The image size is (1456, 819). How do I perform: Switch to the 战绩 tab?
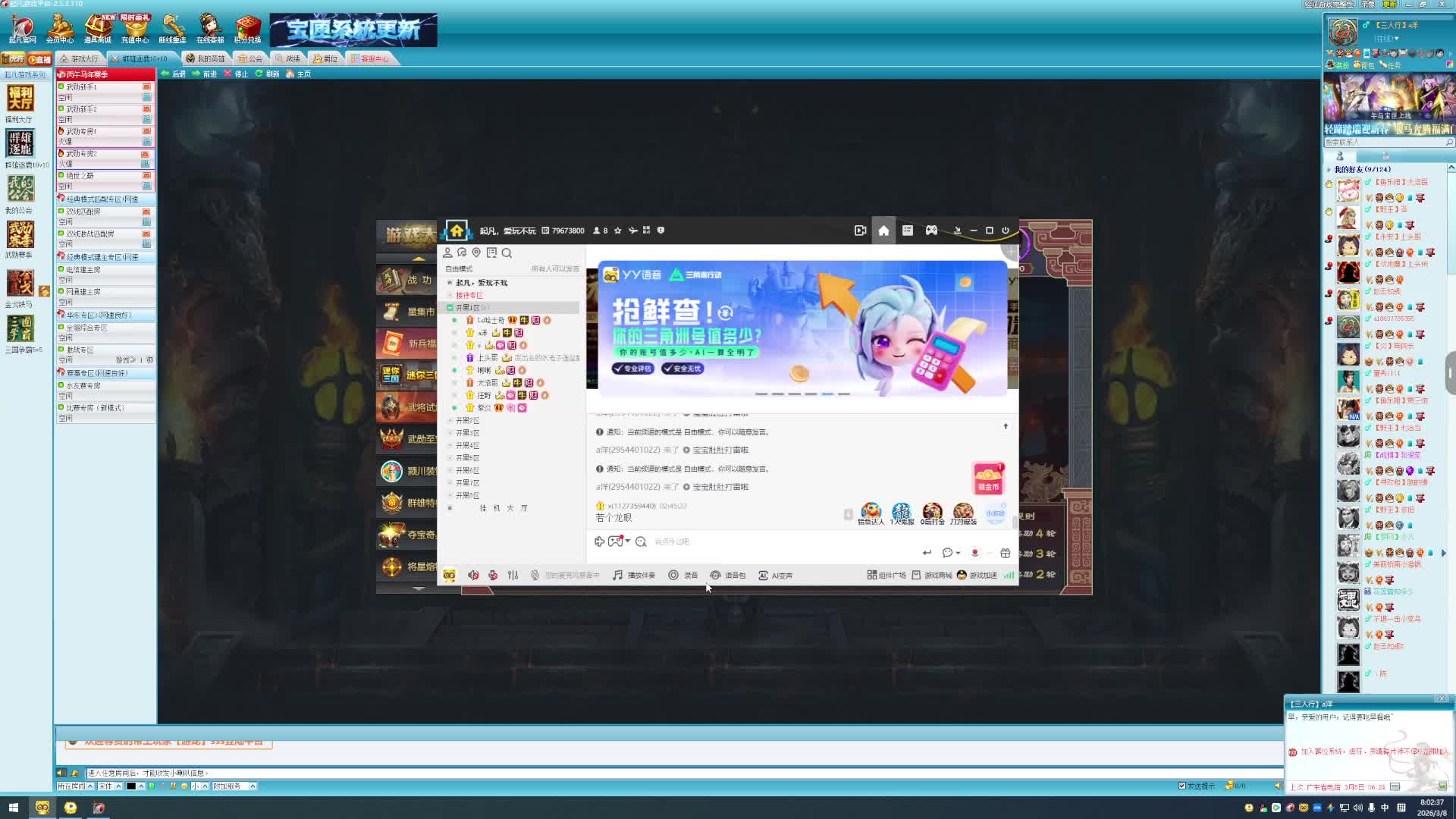(287, 58)
